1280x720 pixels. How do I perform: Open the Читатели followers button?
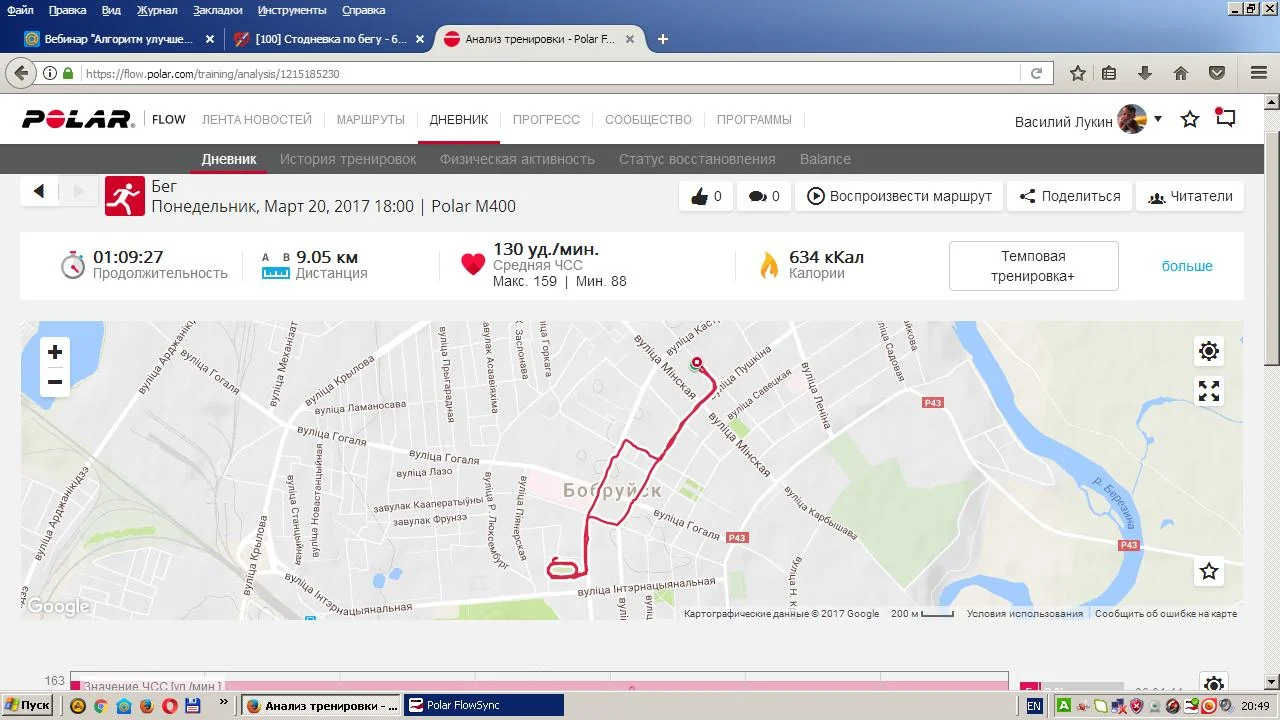pyautogui.click(x=1190, y=196)
